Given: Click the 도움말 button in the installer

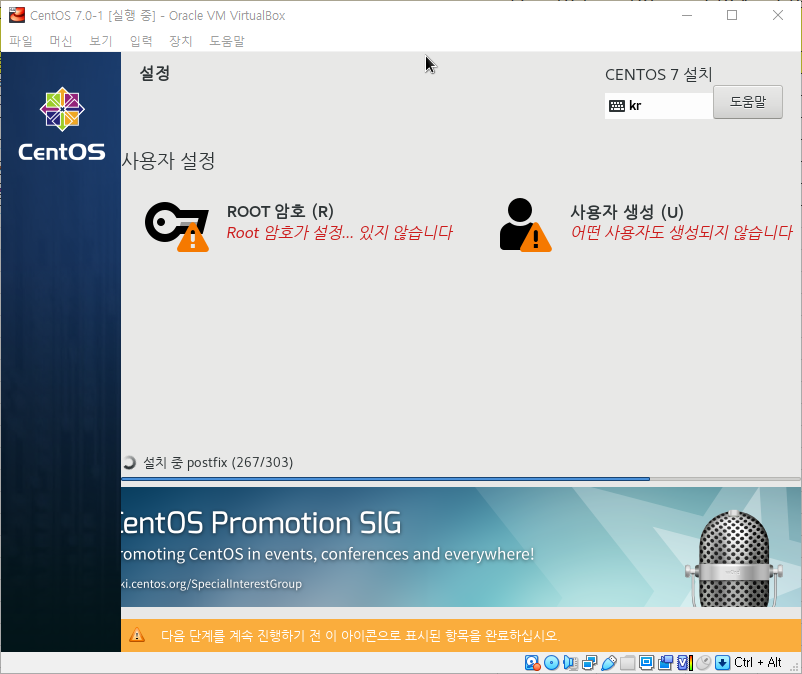Looking at the screenshot, I should tap(747, 101).
